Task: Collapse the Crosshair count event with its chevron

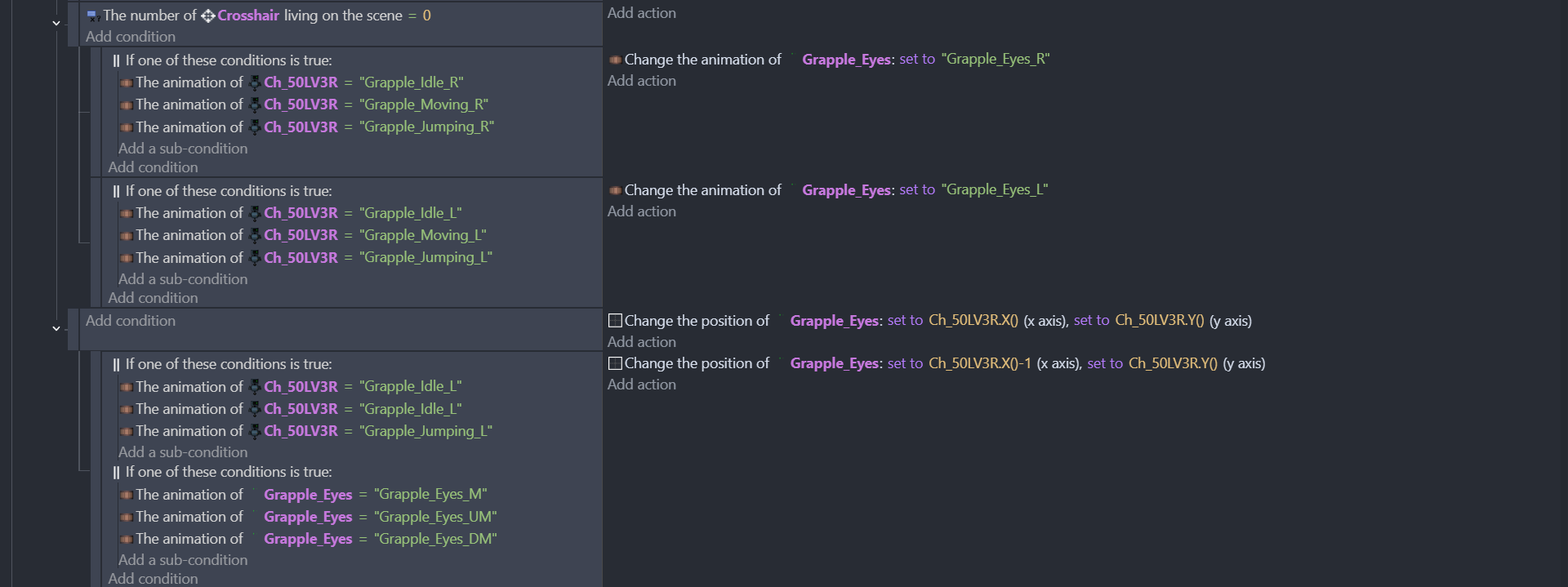Action: [x=56, y=24]
